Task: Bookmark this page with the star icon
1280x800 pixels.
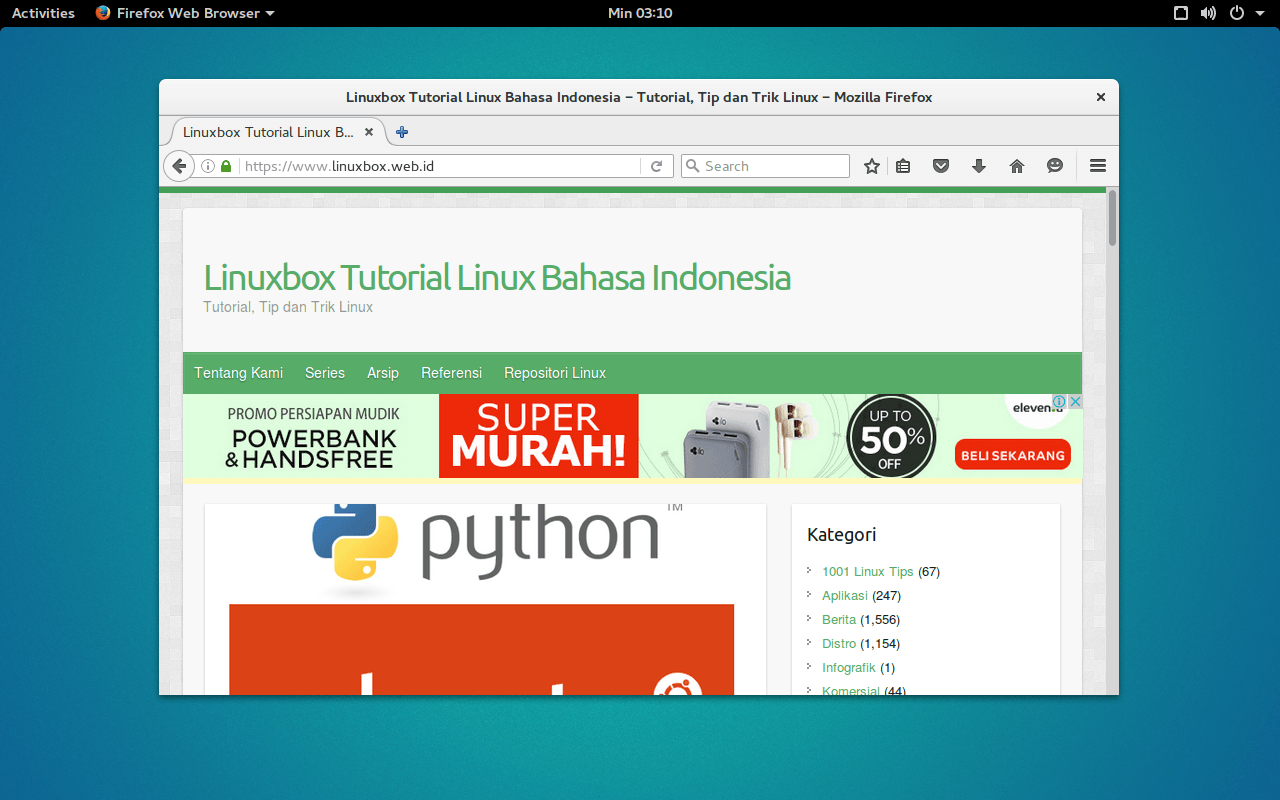Action: pyautogui.click(x=872, y=166)
